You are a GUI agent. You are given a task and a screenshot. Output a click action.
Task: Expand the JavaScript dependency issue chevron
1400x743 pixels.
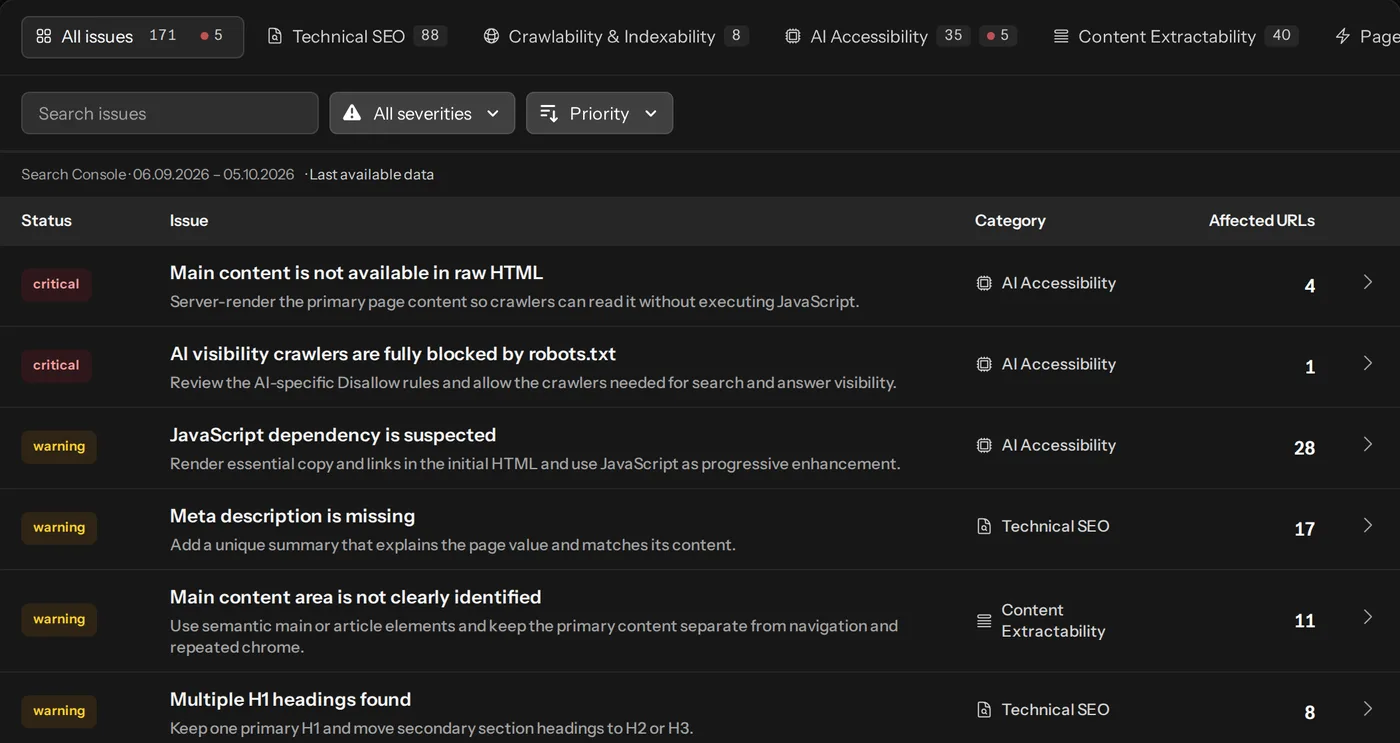click(1368, 444)
